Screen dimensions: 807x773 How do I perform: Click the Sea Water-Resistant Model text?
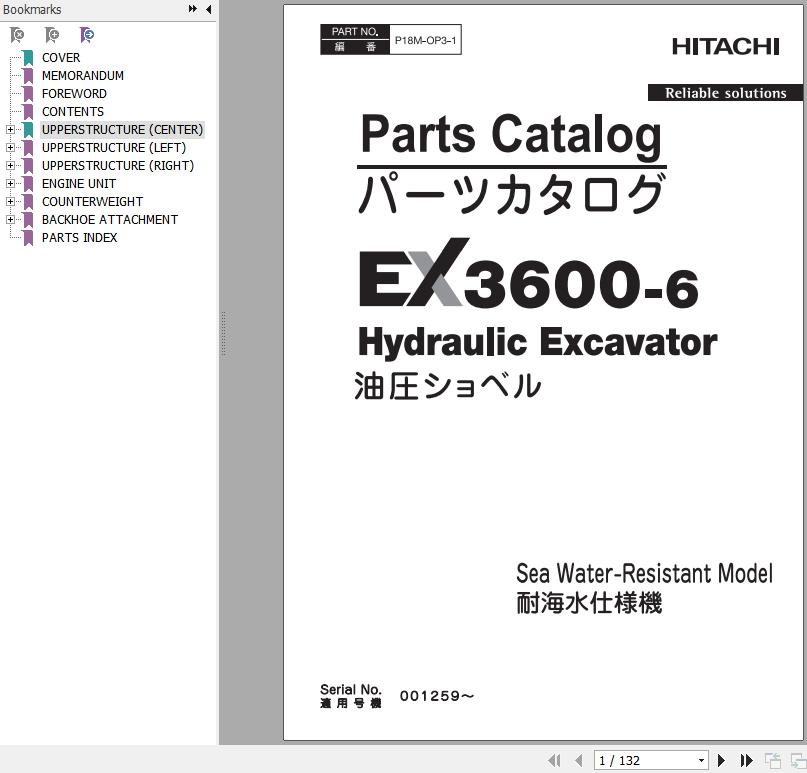click(x=644, y=573)
